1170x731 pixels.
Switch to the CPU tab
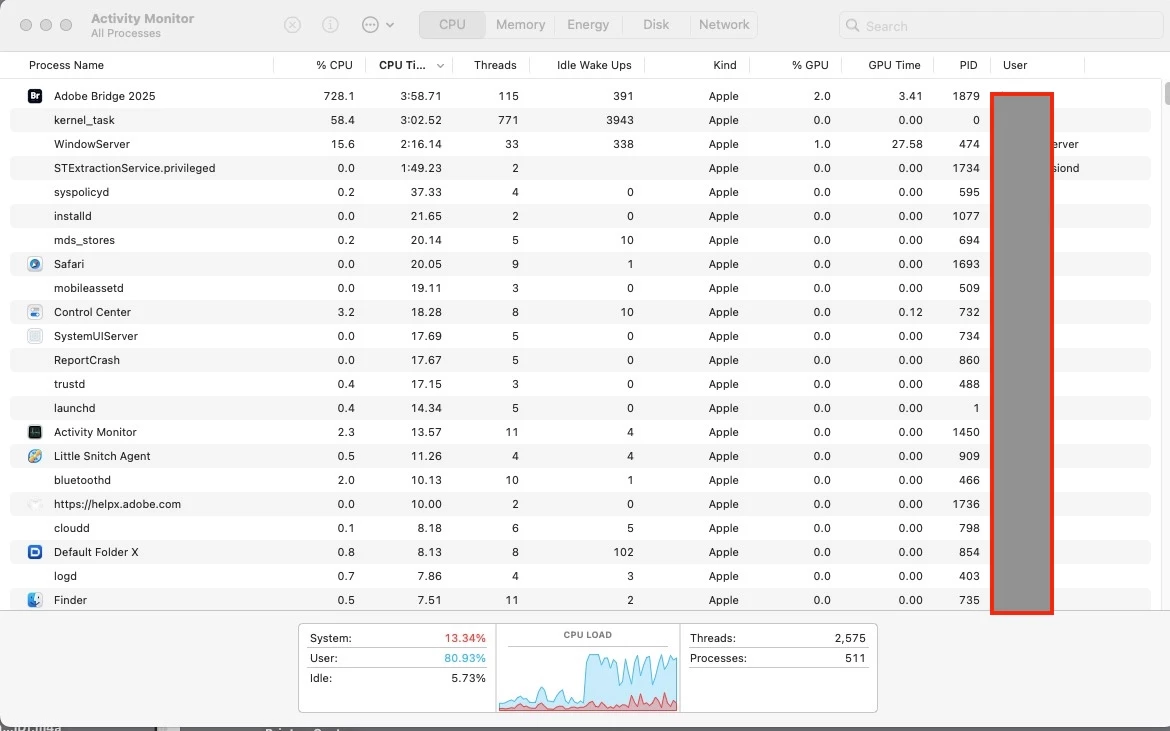pyautogui.click(x=452, y=25)
